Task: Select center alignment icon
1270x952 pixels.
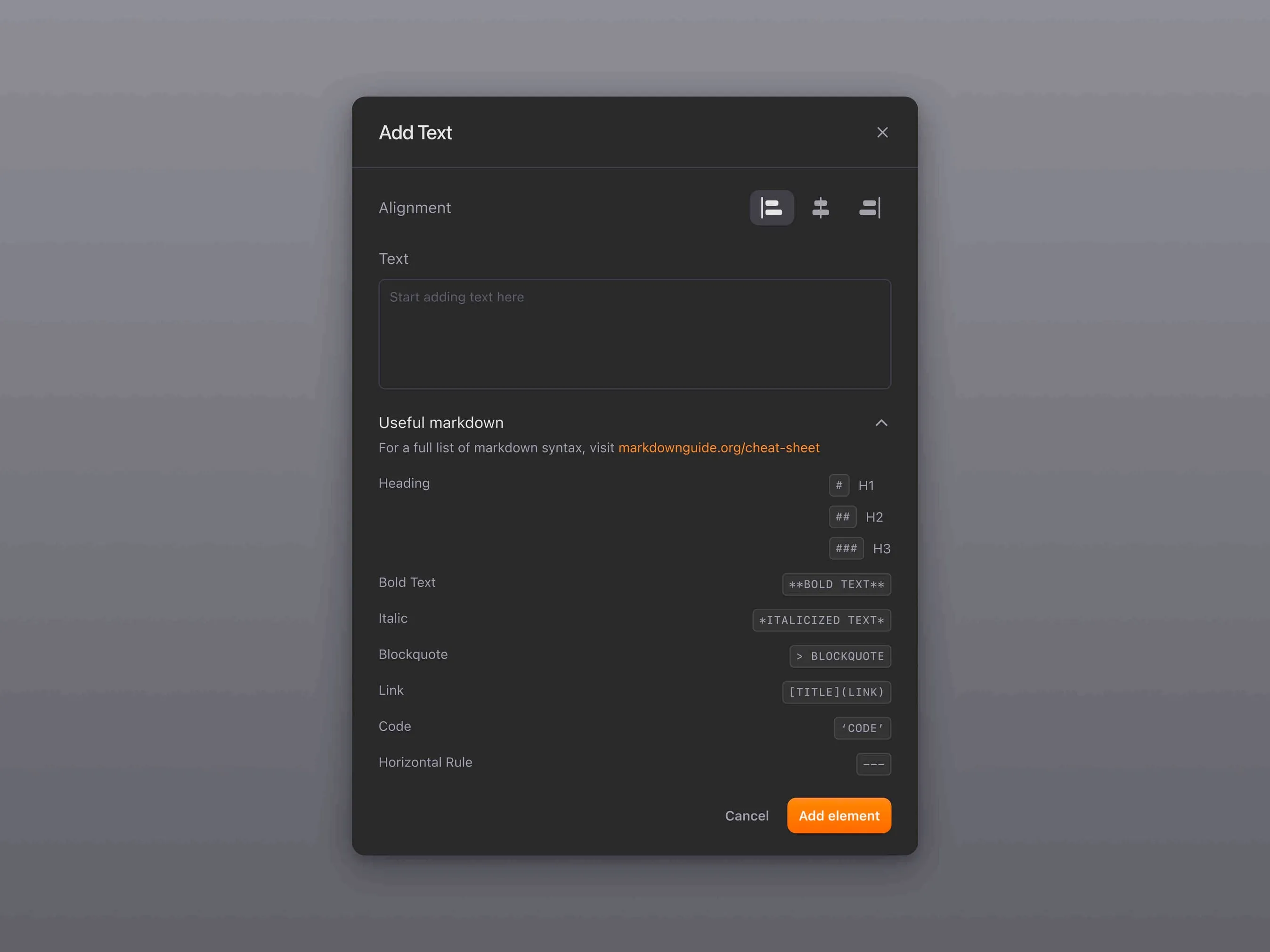Action: (x=821, y=208)
